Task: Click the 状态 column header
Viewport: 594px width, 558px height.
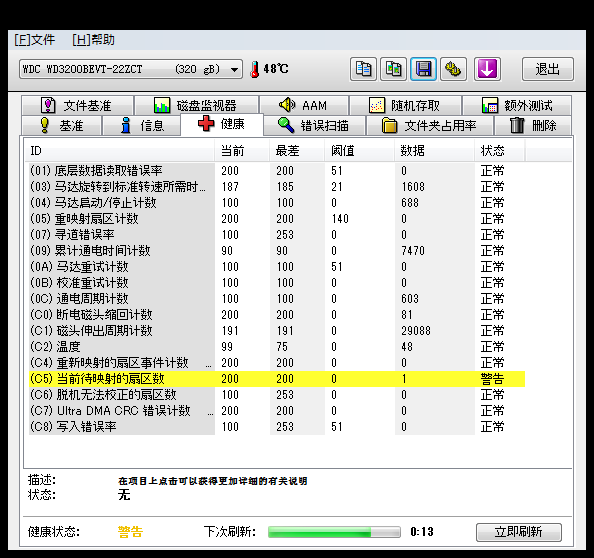Action: (499, 151)
